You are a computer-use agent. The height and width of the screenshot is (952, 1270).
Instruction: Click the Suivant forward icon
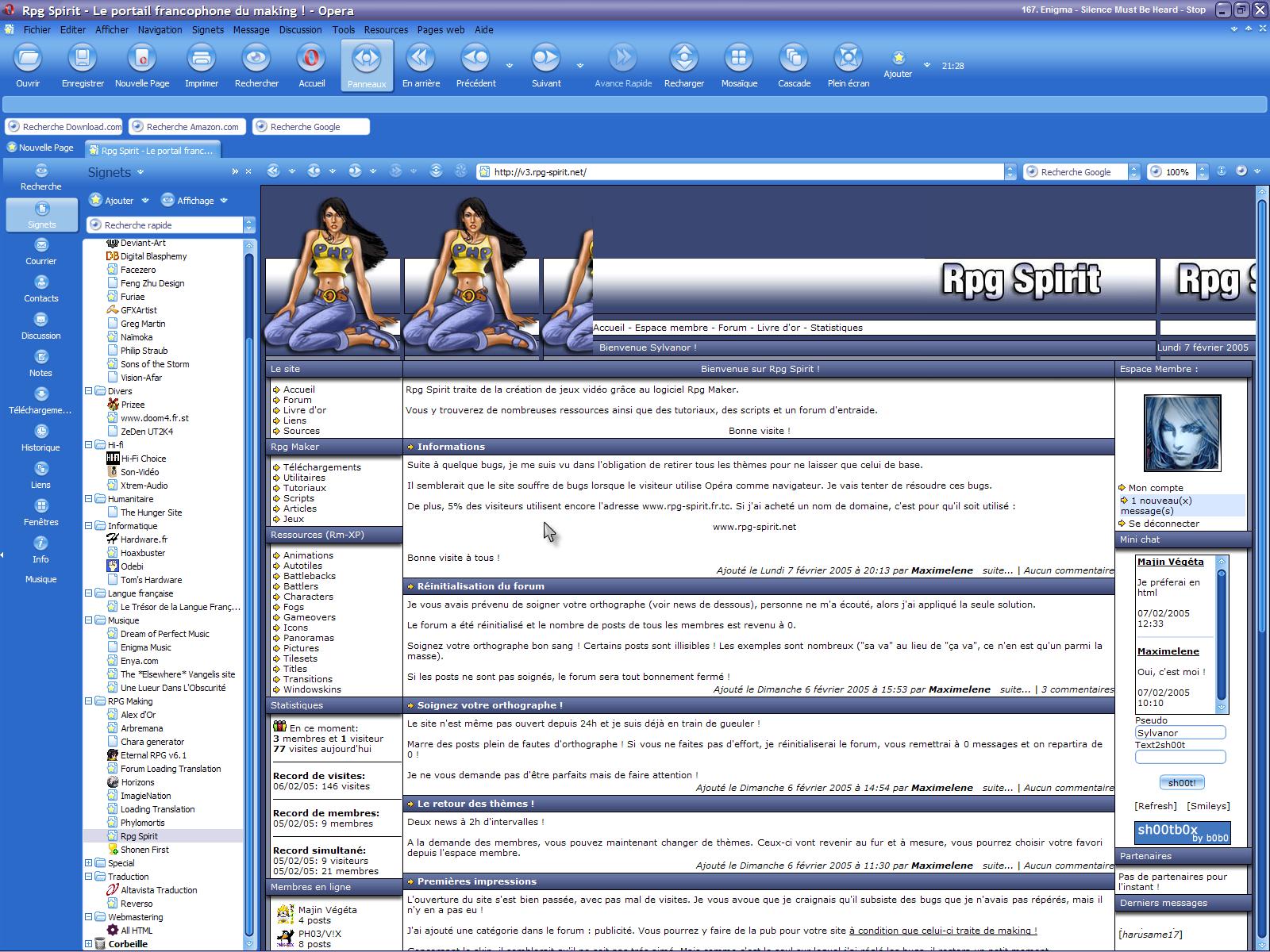pyautogui.click(x=546, y=58)
